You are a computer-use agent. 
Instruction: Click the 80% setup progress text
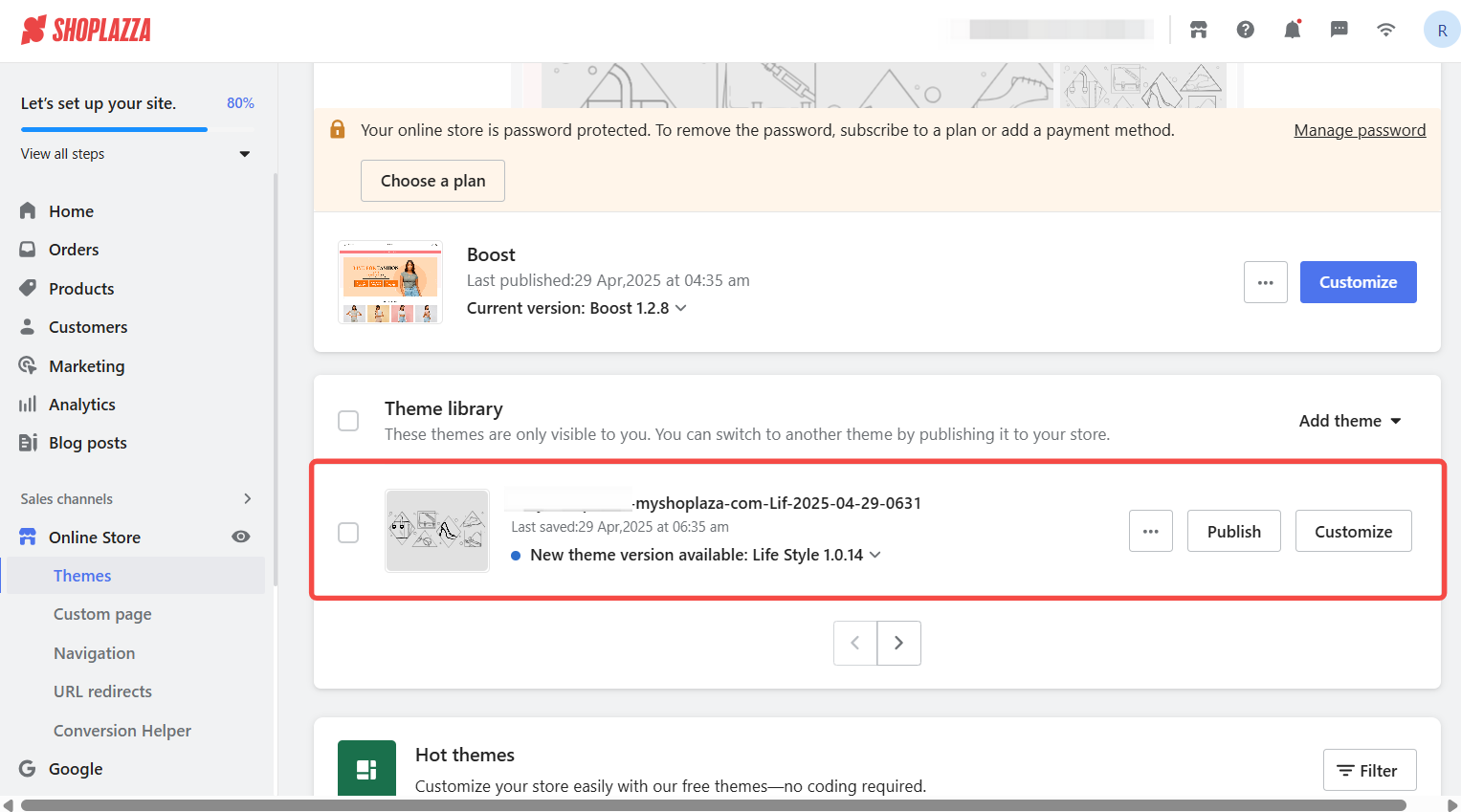240,103
